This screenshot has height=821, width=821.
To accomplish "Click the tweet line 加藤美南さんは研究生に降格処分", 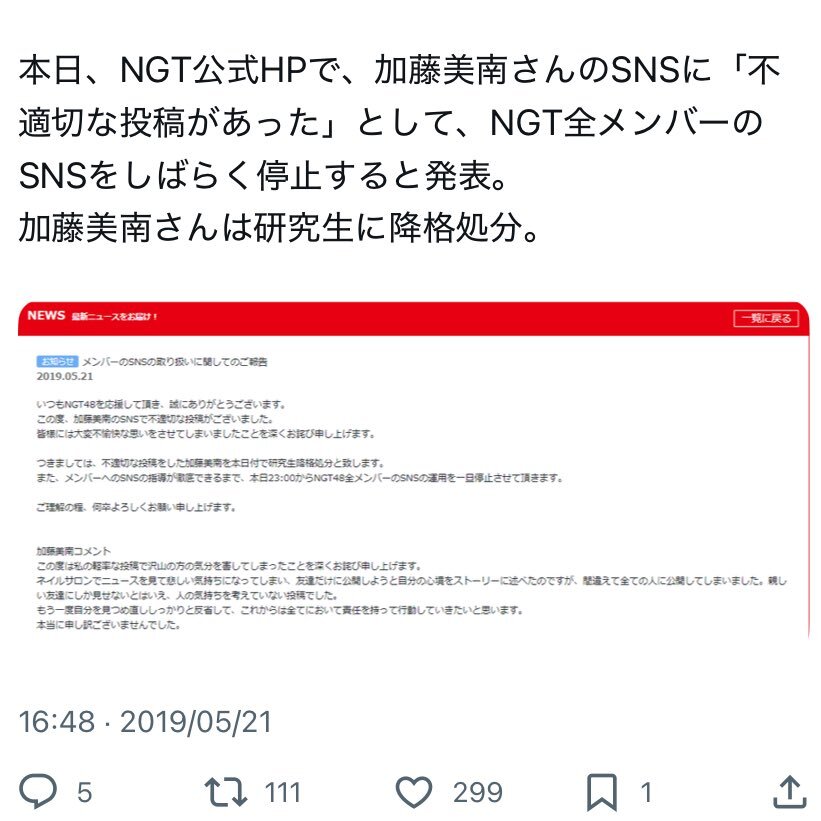I will (x=278, y=228).
